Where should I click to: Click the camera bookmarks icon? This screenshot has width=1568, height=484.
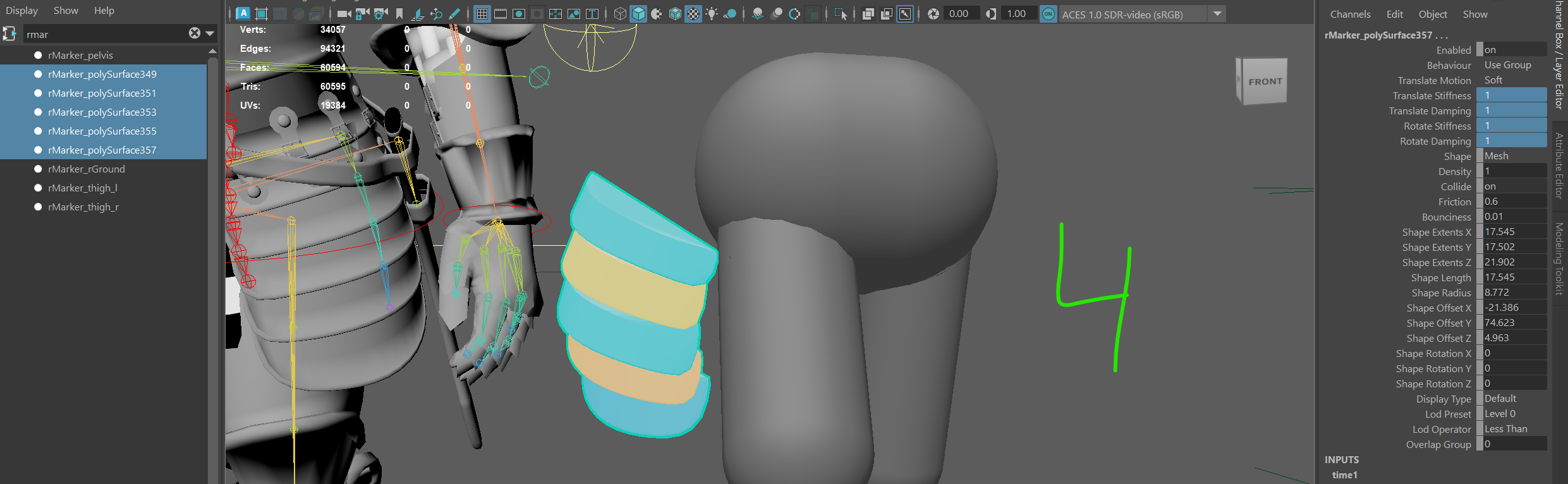click(399, 14)
